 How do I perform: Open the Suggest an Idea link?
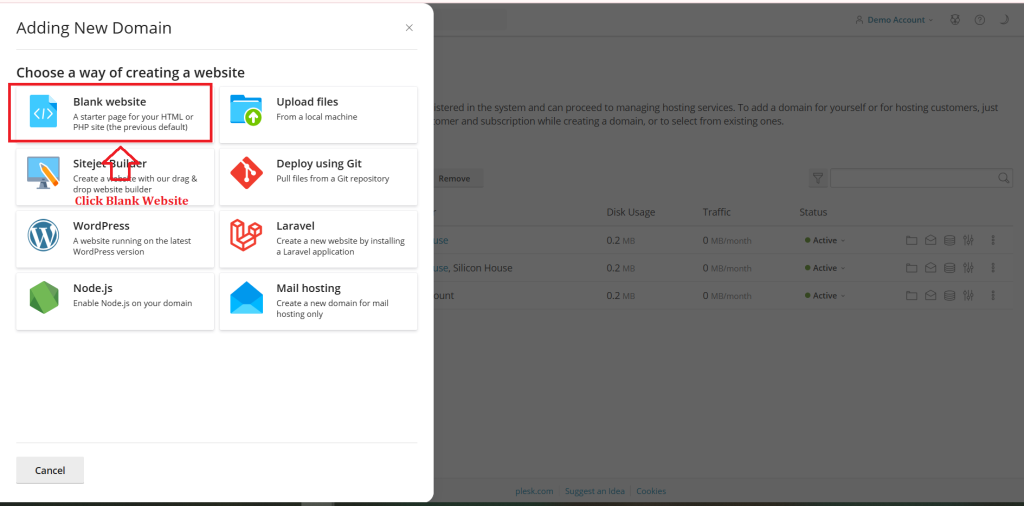[x=594, y=491]
